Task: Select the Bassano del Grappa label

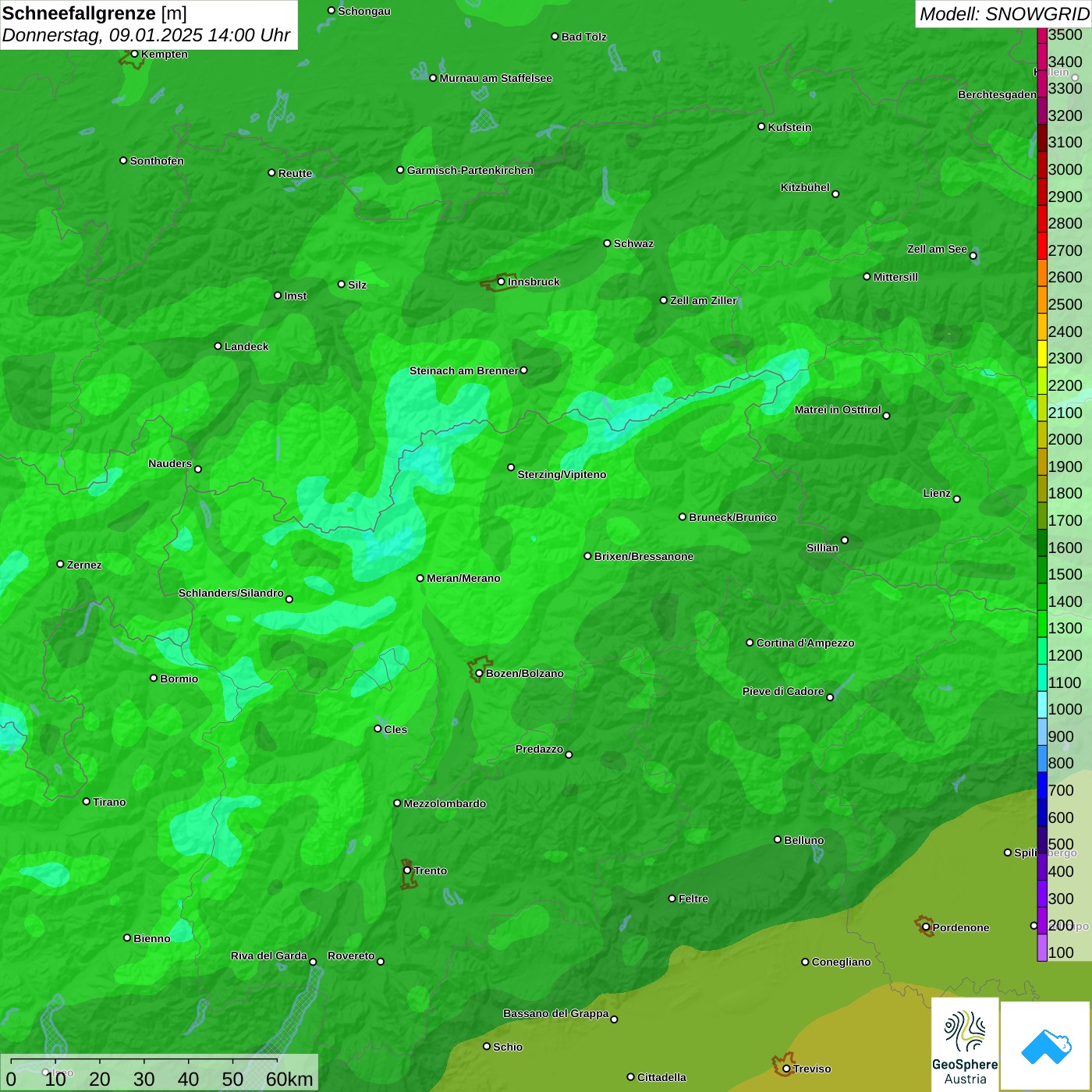Action: tap(556, 1013)
